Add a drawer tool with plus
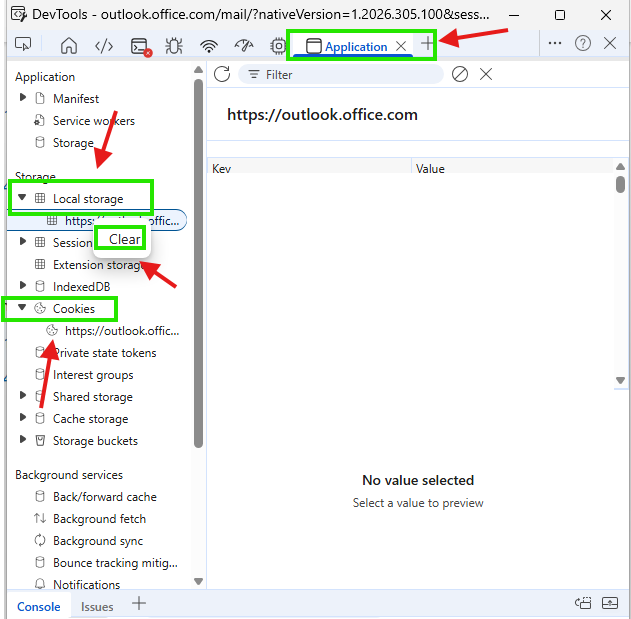 coord(139,603)
